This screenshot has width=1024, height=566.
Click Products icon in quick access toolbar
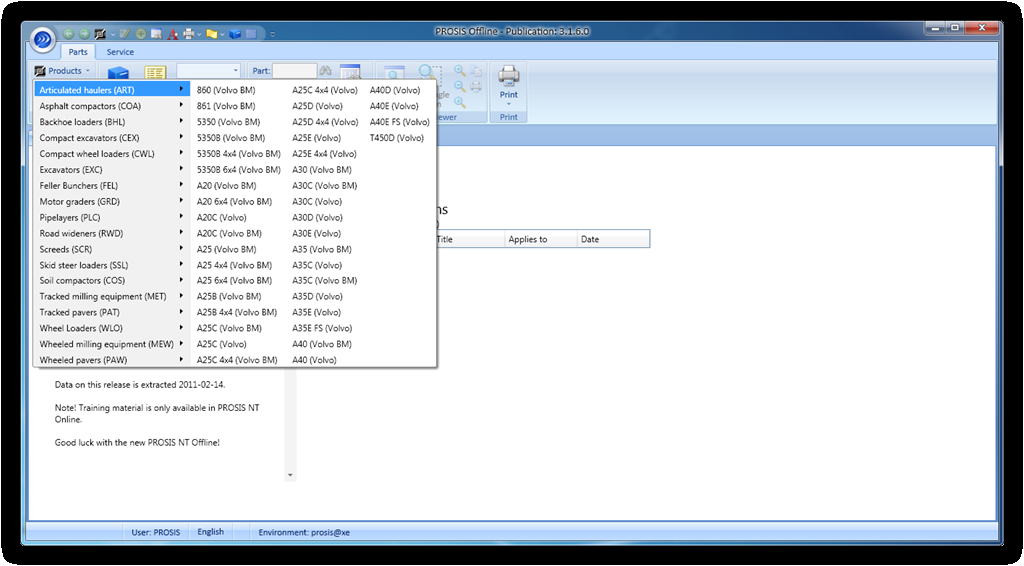click(x=100, y=34)
